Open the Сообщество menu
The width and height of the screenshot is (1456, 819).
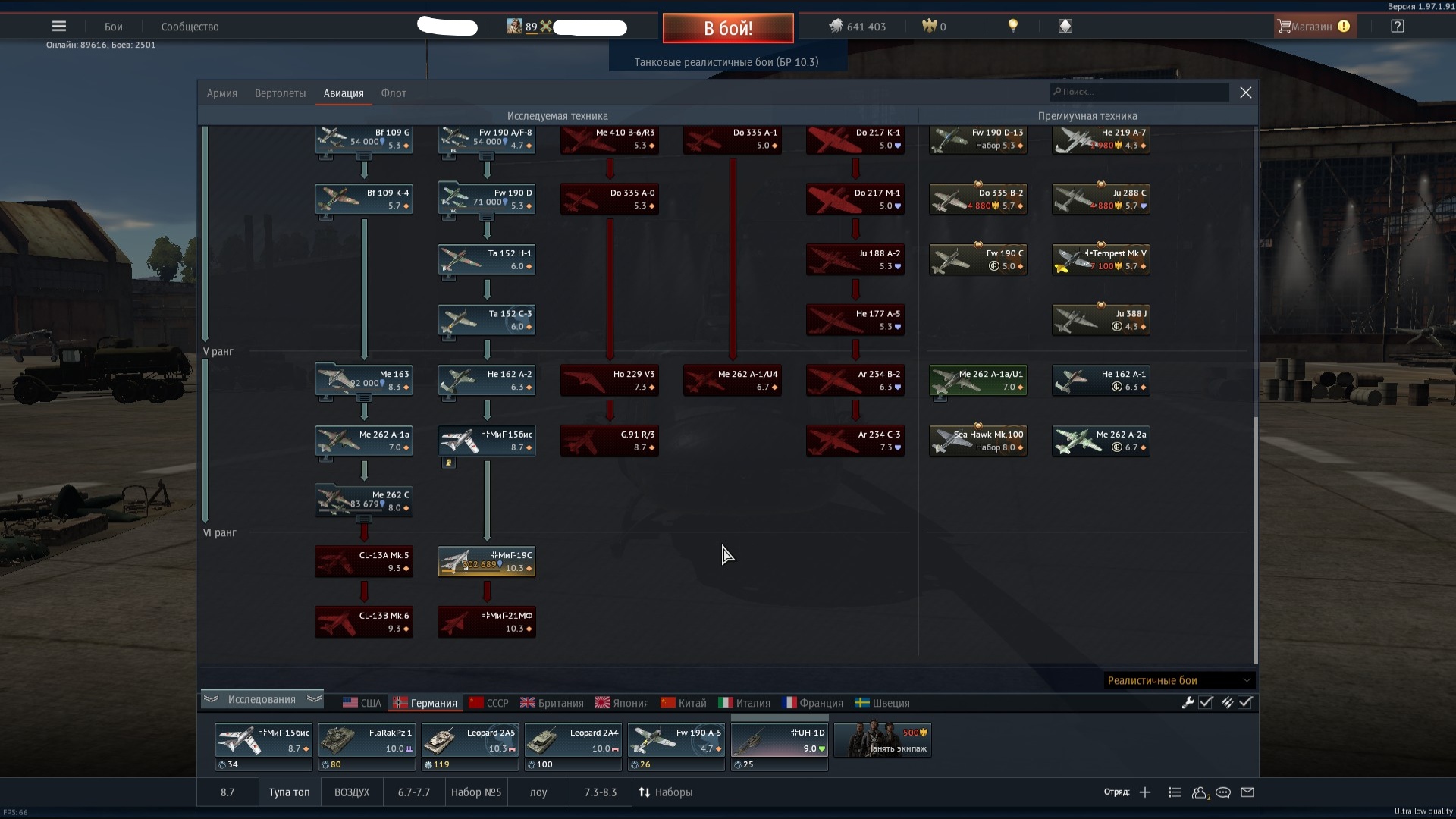pos(190,27)
